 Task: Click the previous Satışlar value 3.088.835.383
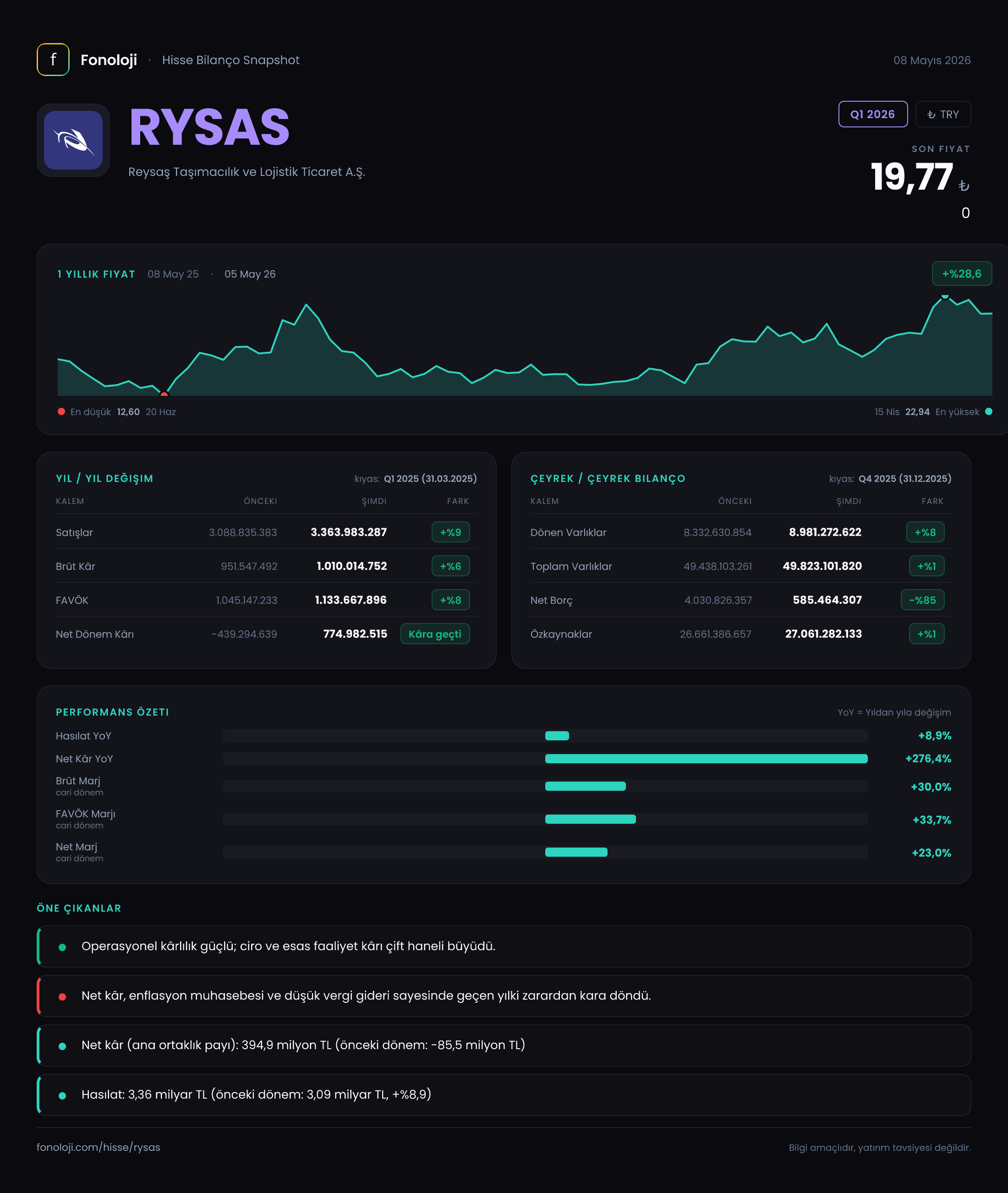click(x=243, y=532)
